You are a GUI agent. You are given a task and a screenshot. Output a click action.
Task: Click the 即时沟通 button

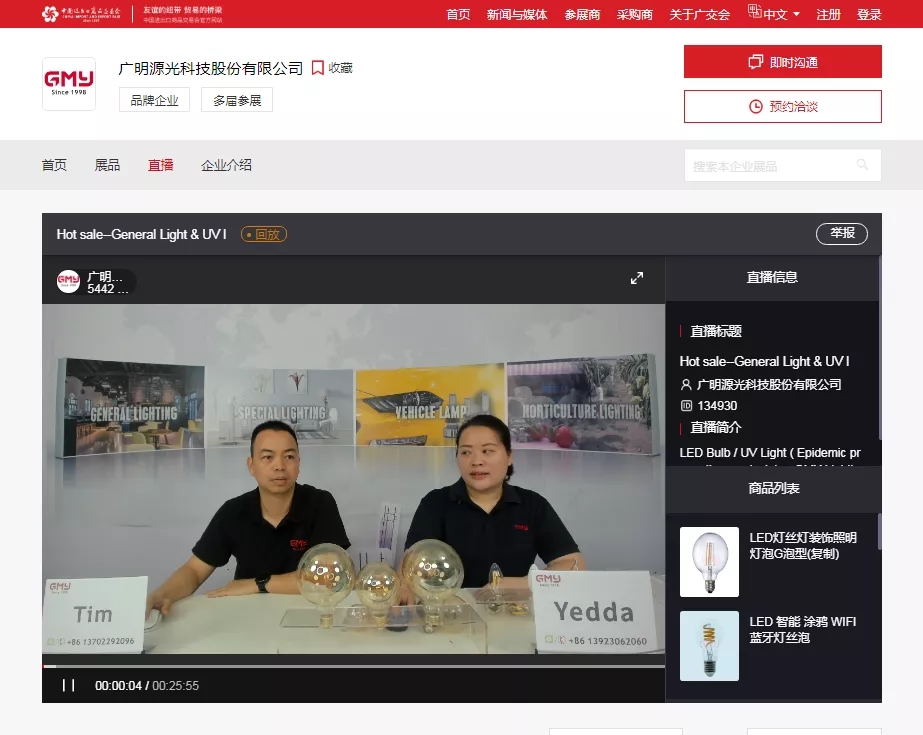pos(782,62)
